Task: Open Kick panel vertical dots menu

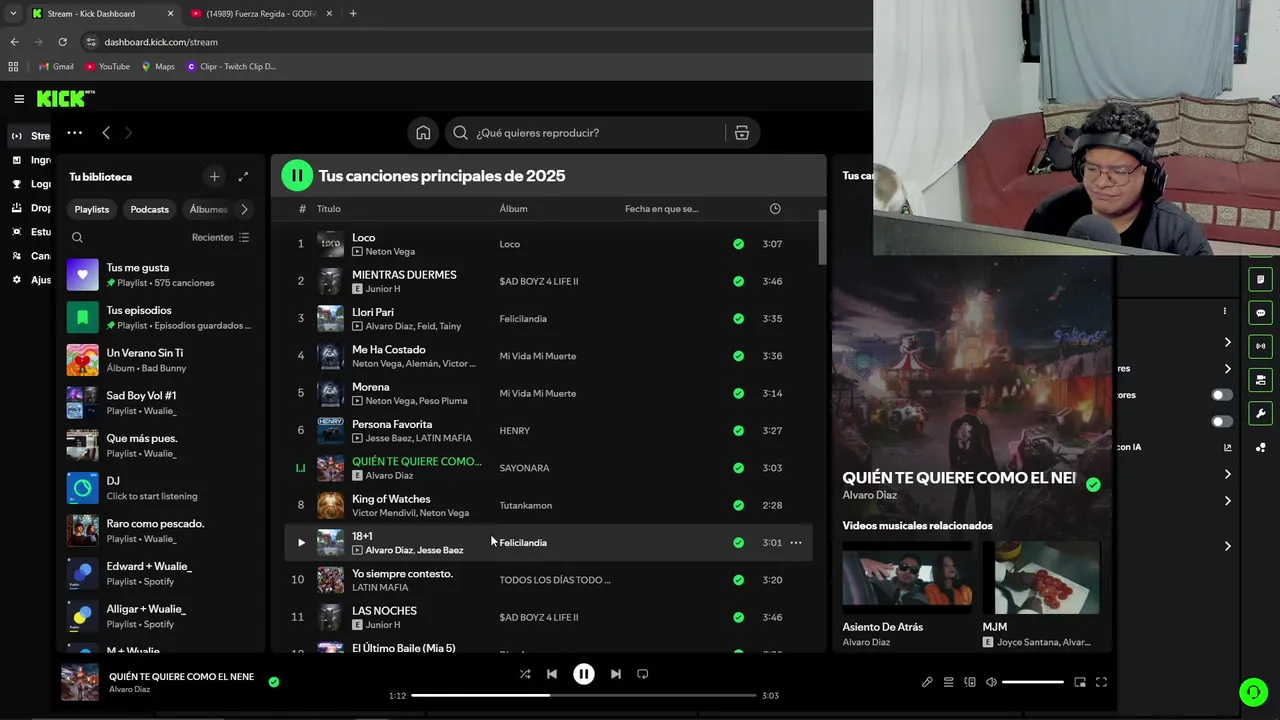Action: 1224,311
